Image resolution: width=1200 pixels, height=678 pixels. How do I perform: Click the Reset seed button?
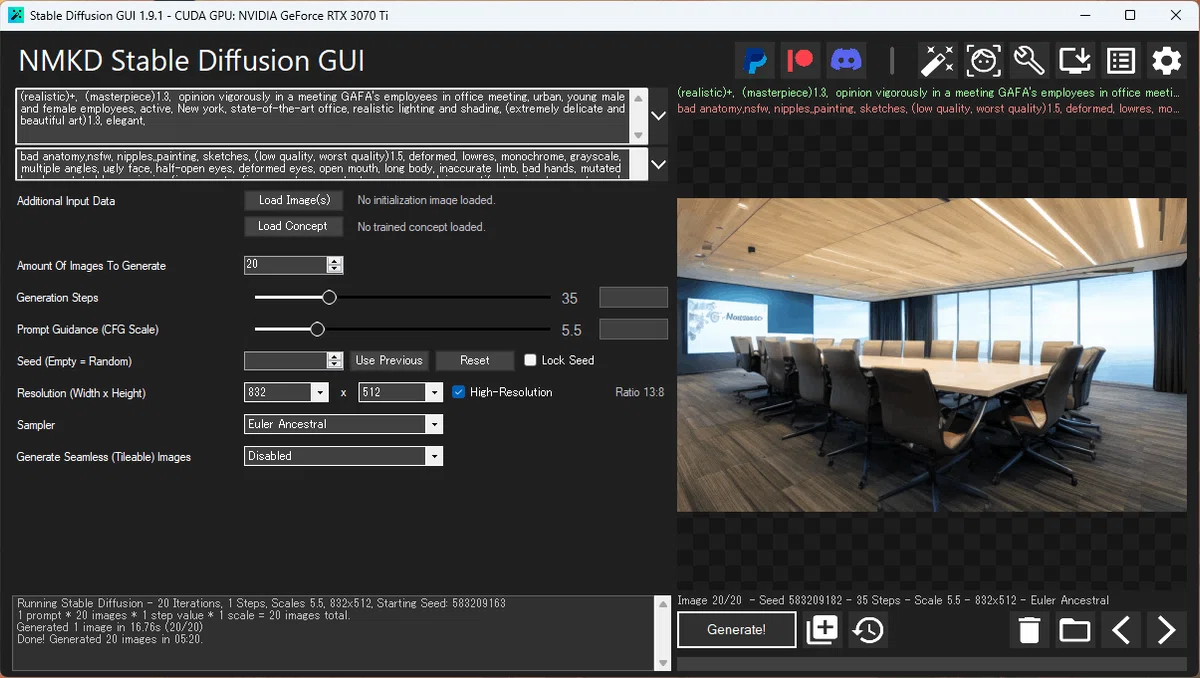point(475,360)
